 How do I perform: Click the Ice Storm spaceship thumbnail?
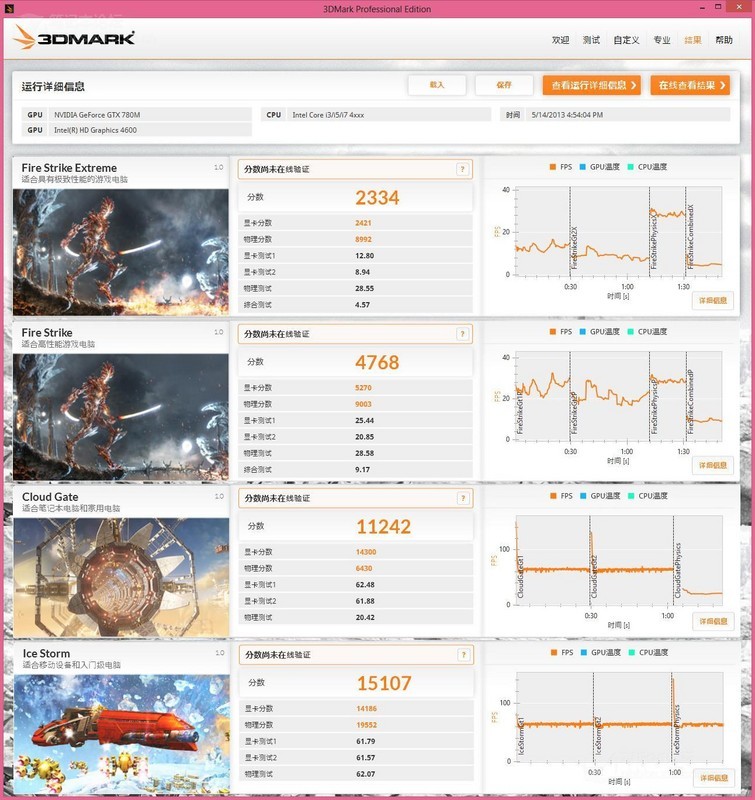[x=122, y=734]
